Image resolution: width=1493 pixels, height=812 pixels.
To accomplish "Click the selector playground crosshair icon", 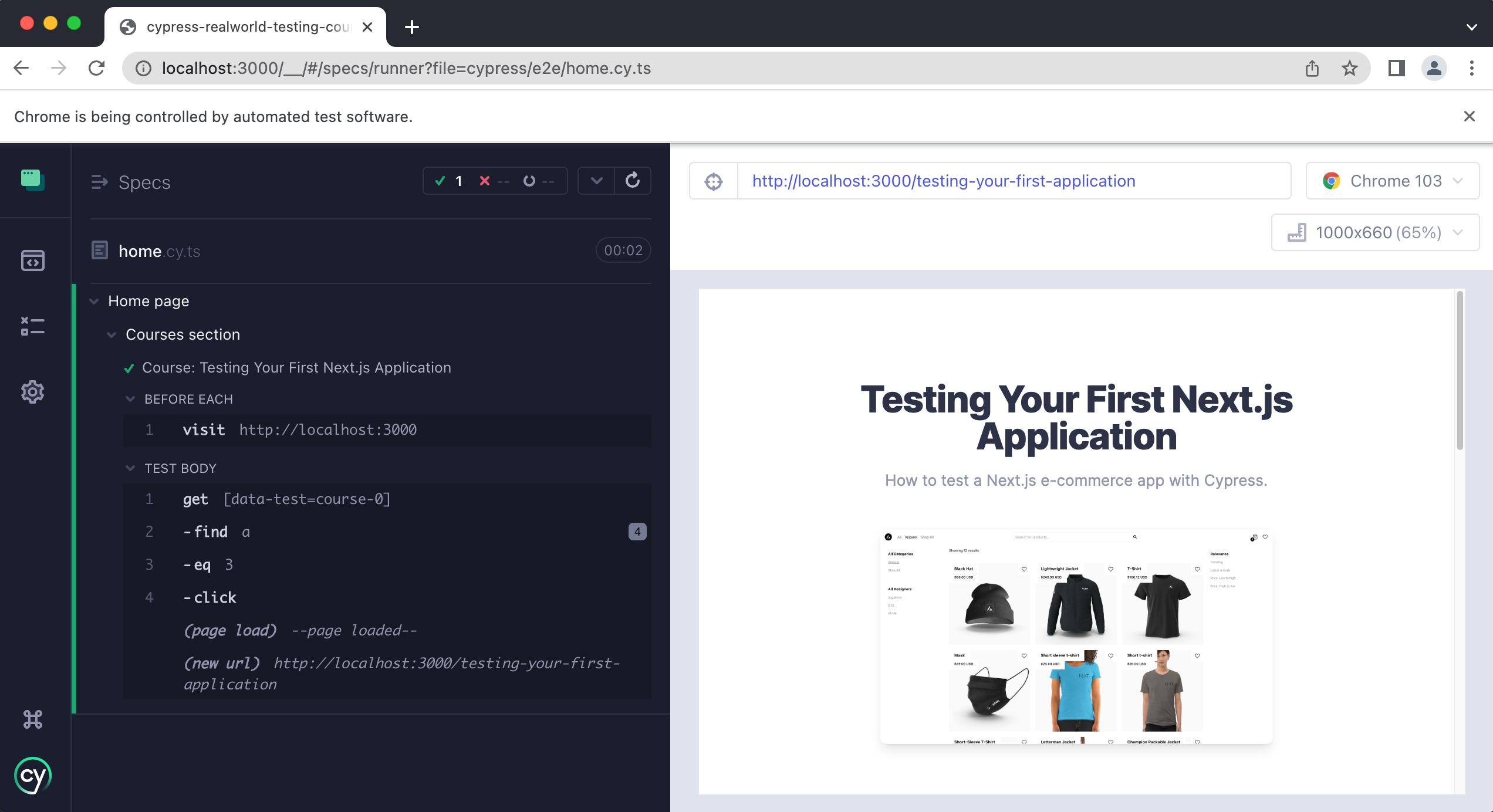I will coord(714,182).
